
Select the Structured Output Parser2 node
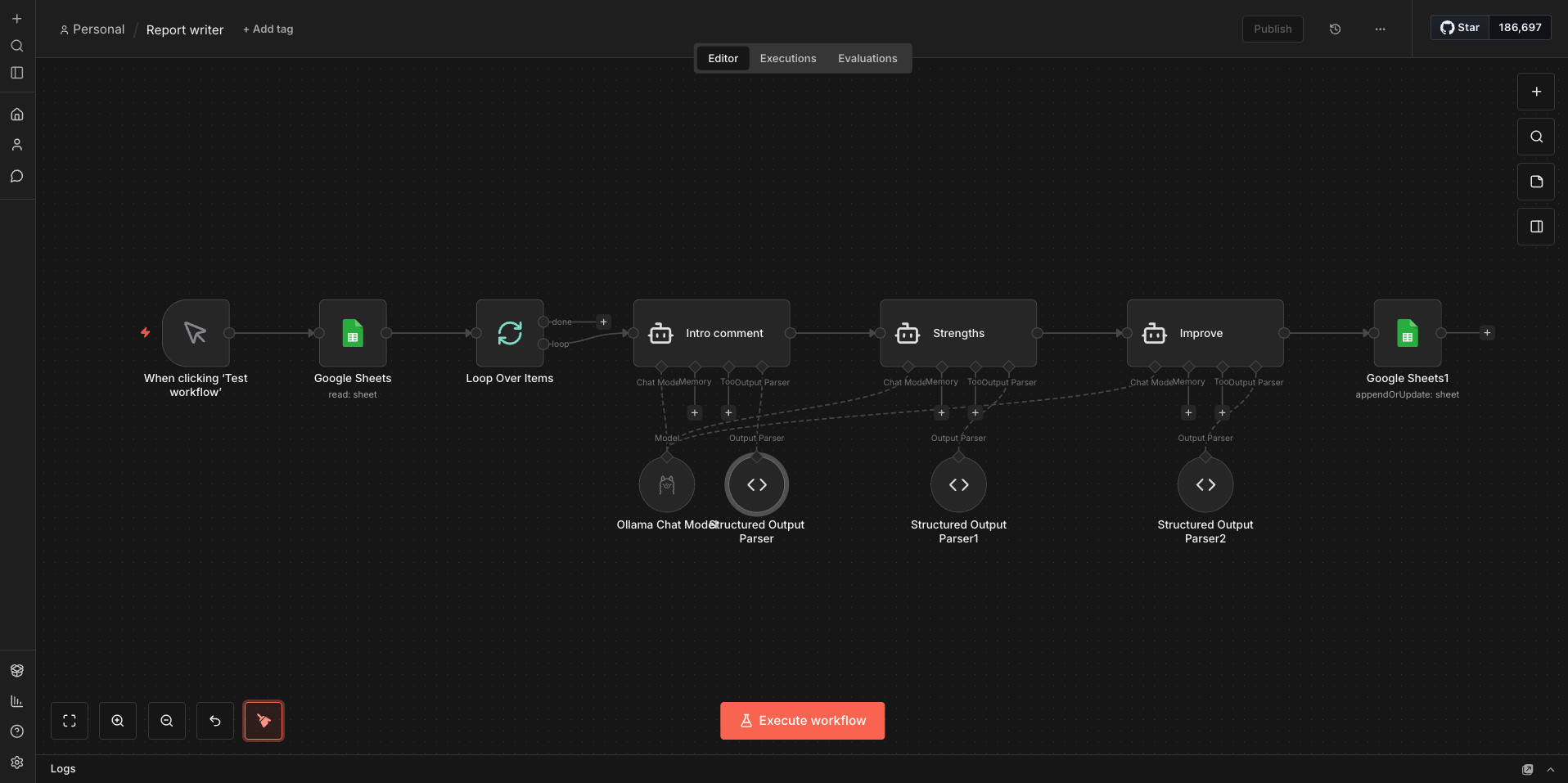pyautogui.click(x=1205, y=485)
